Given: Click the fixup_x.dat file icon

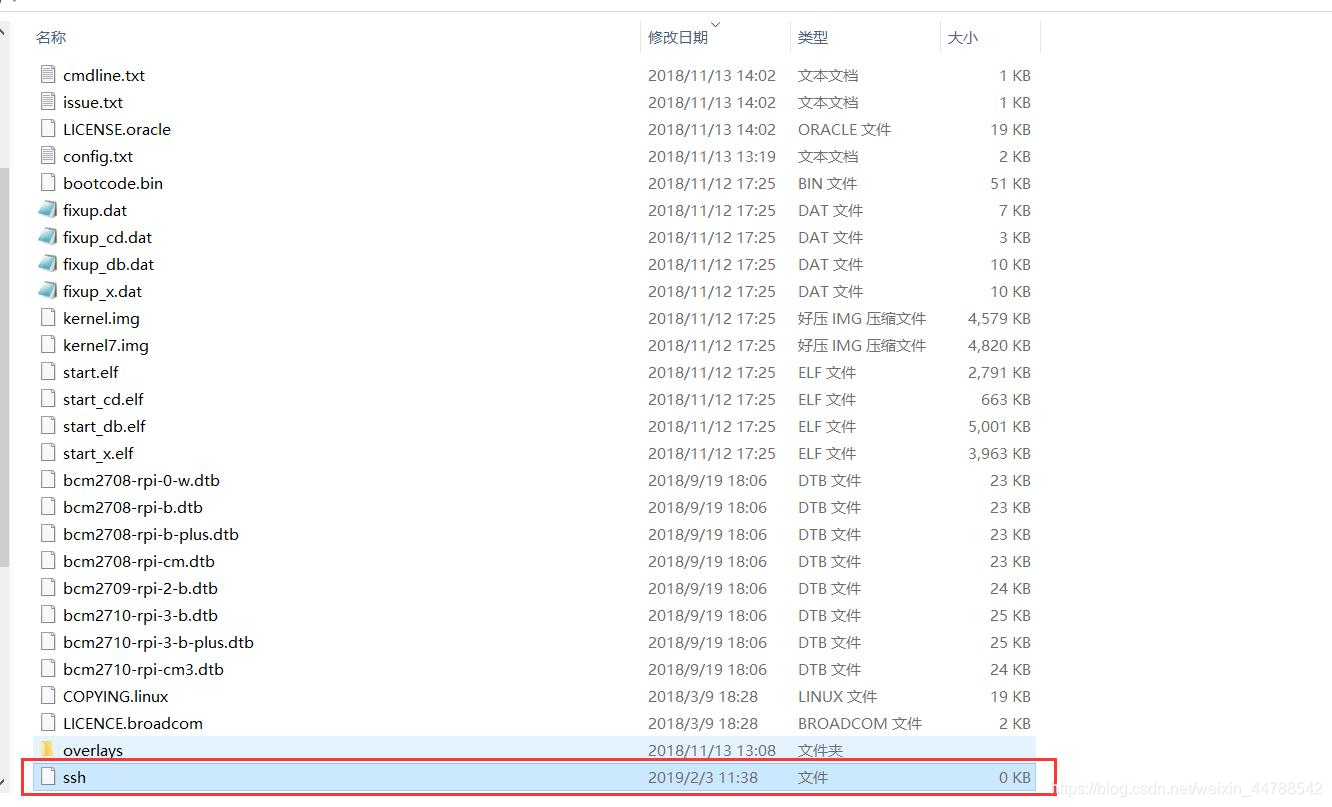Looking at the screenshot, I should coord(48,290).
